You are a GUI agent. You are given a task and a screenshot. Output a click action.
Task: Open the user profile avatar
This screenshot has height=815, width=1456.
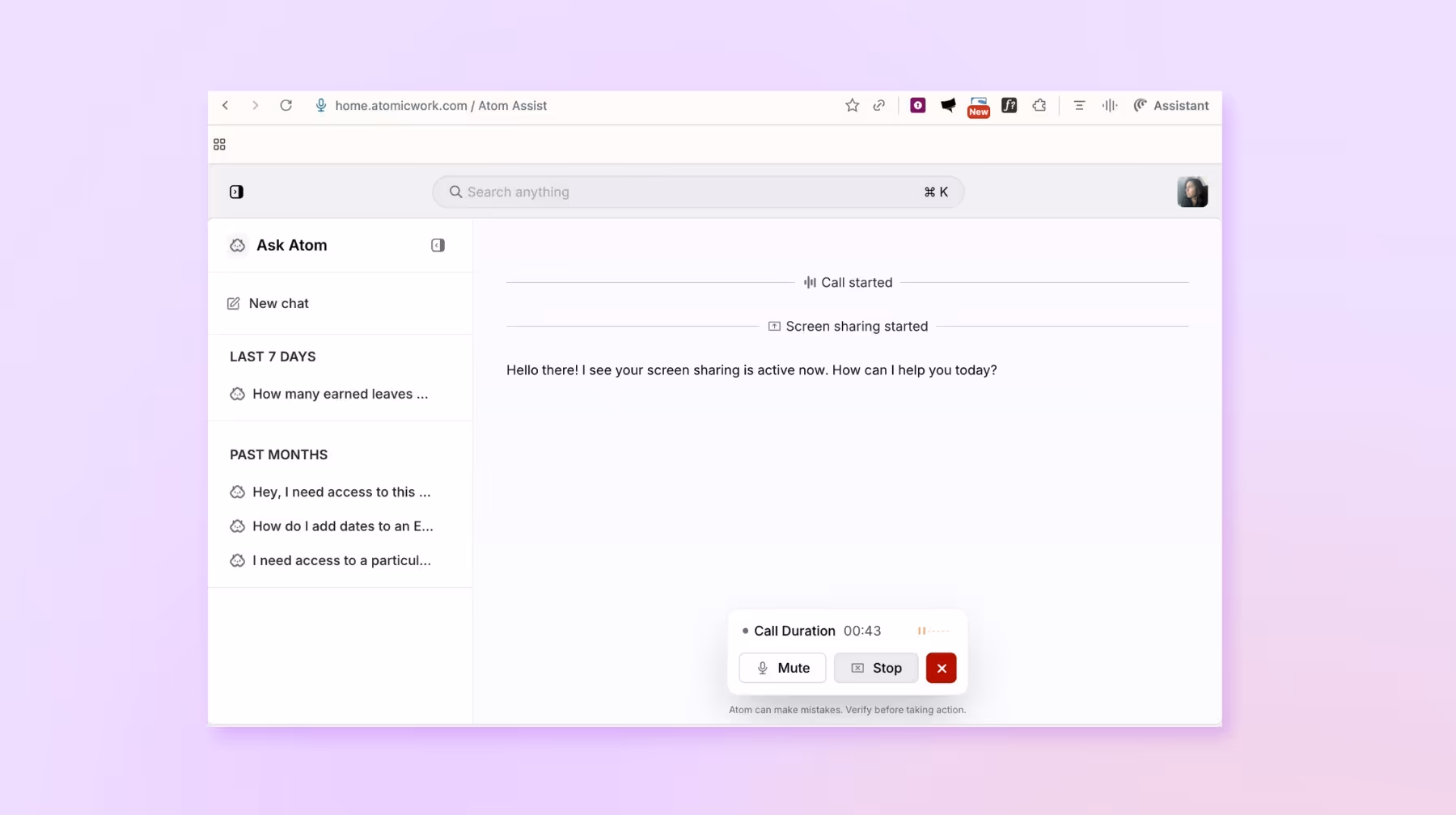[1192, 192]
